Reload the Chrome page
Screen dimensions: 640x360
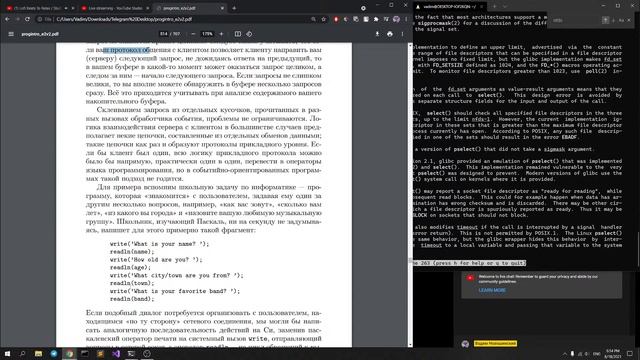point(27,19)
